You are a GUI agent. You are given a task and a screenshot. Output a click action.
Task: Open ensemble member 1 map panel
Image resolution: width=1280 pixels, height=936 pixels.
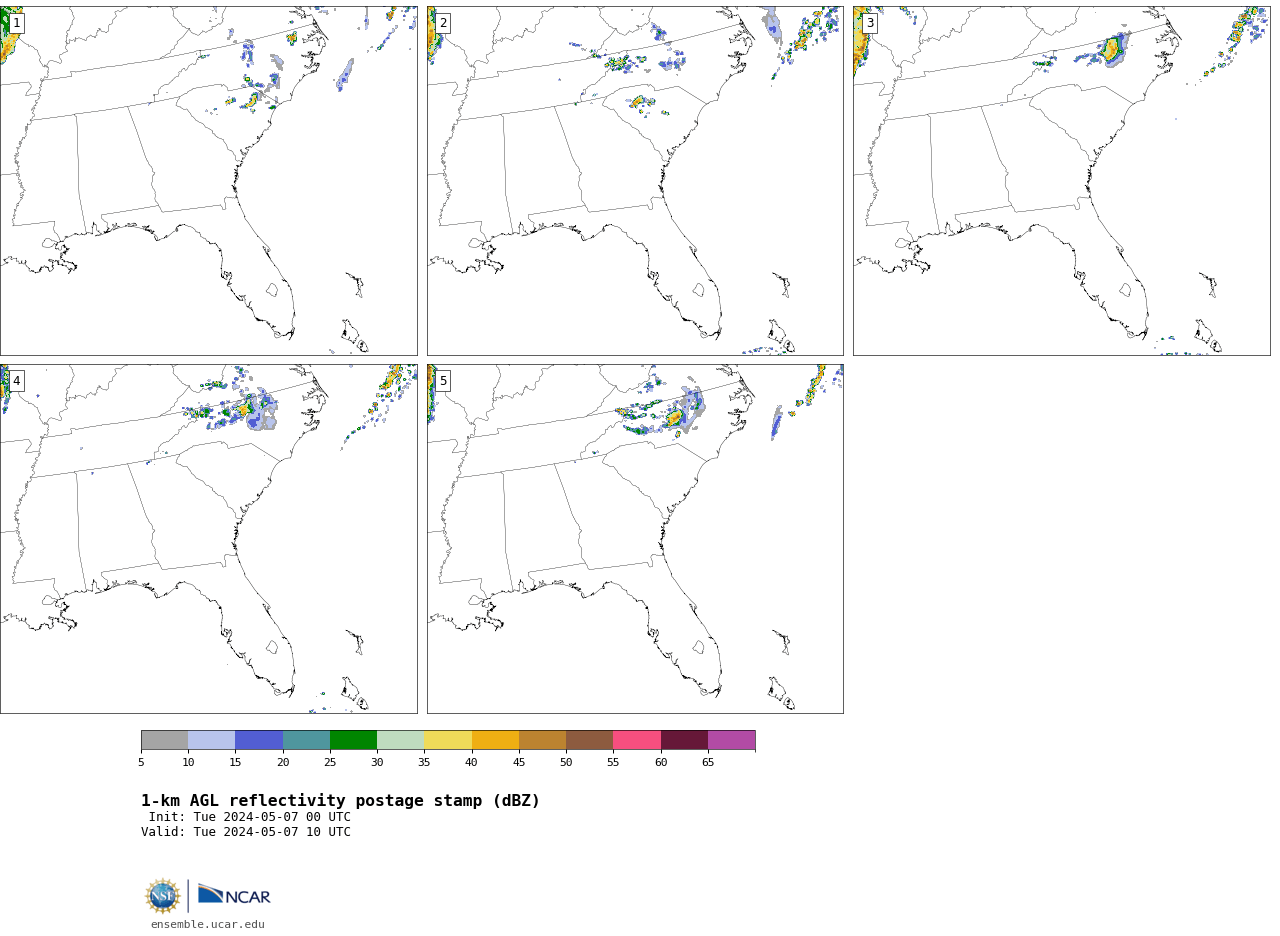click(x=209, y=181)
